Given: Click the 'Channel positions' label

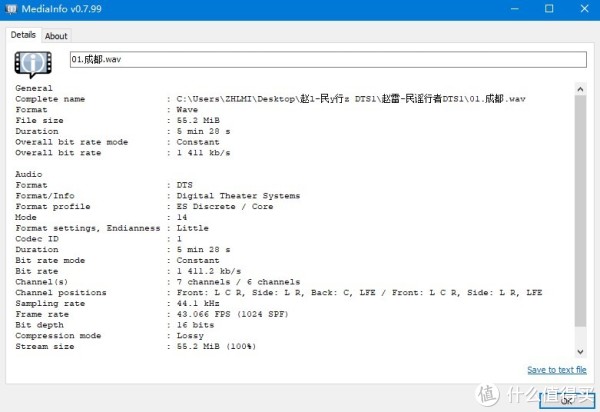Looking at the screenshot, I should (x=61, y=293).
